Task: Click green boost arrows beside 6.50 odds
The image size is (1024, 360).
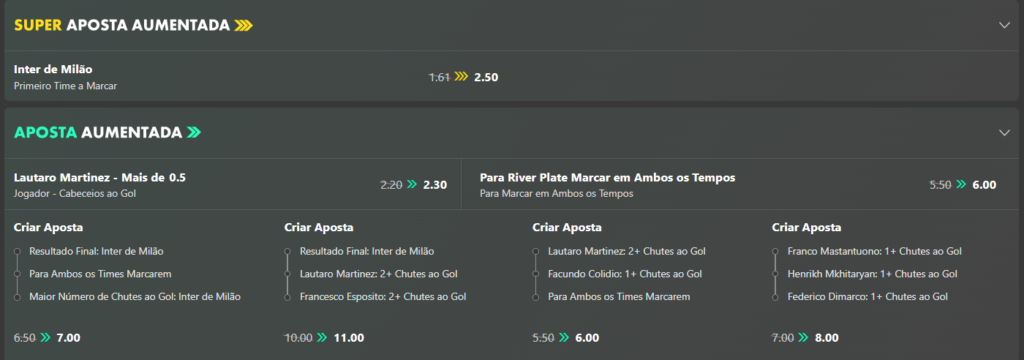Action: click(x=45, y=338)
